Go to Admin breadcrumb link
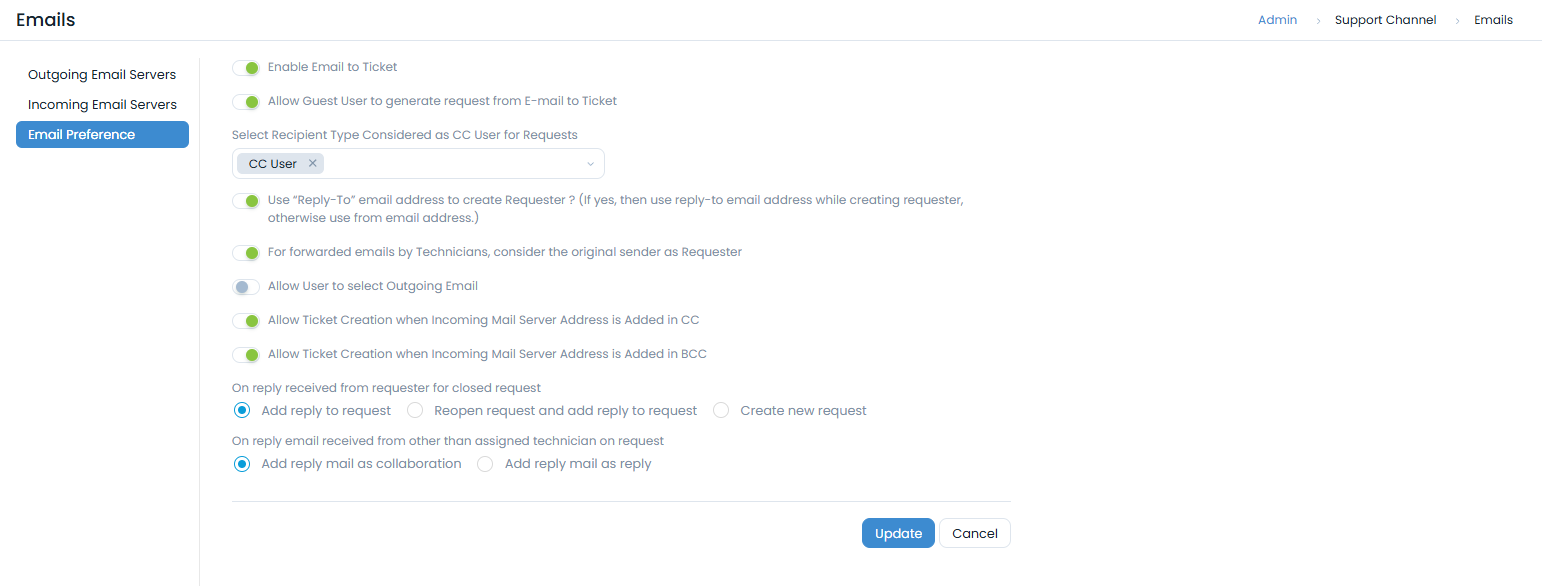Screen dimensions: 1542x586 click(1277, 20)
